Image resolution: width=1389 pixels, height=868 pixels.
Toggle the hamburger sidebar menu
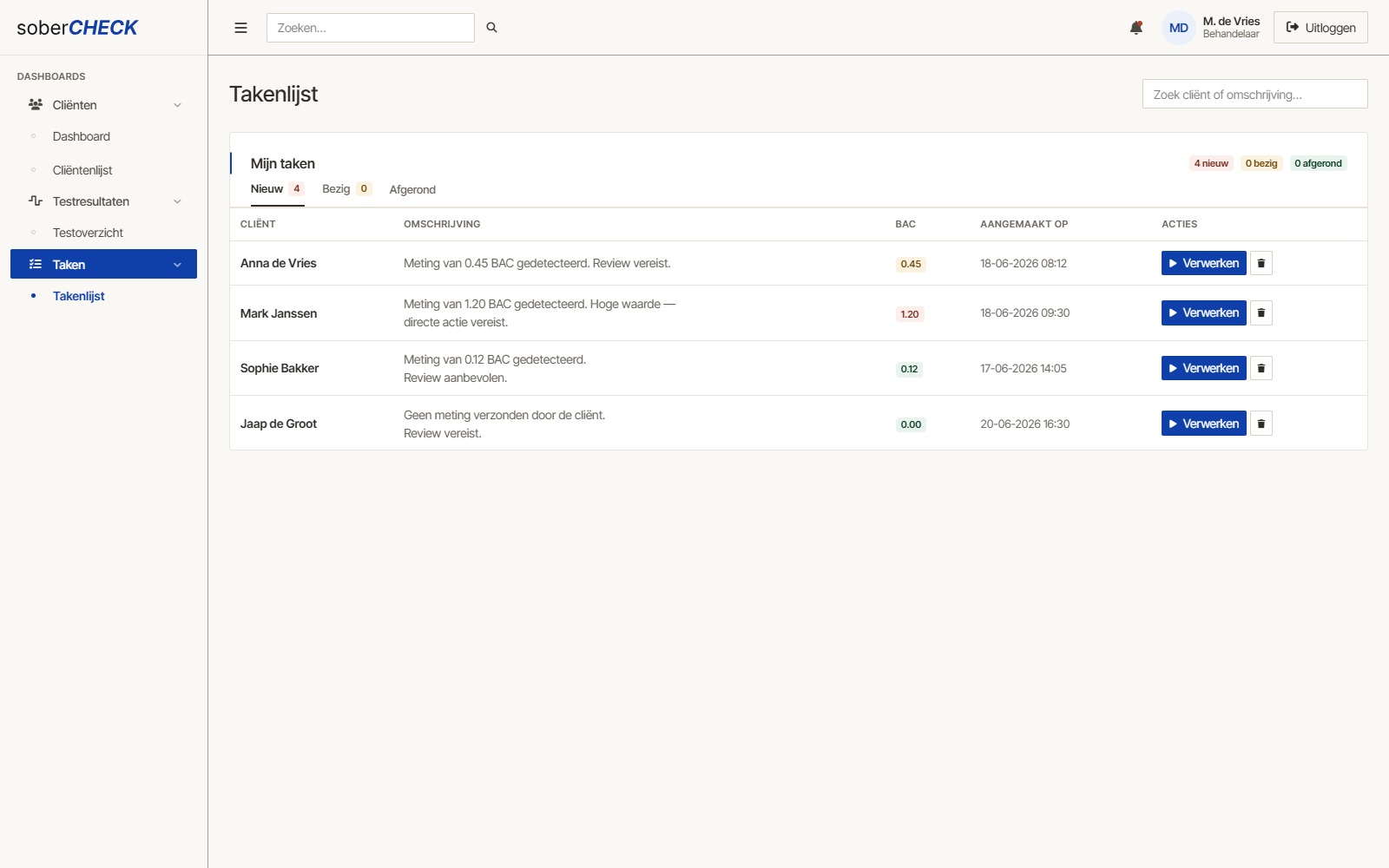(x=240, y=28)
